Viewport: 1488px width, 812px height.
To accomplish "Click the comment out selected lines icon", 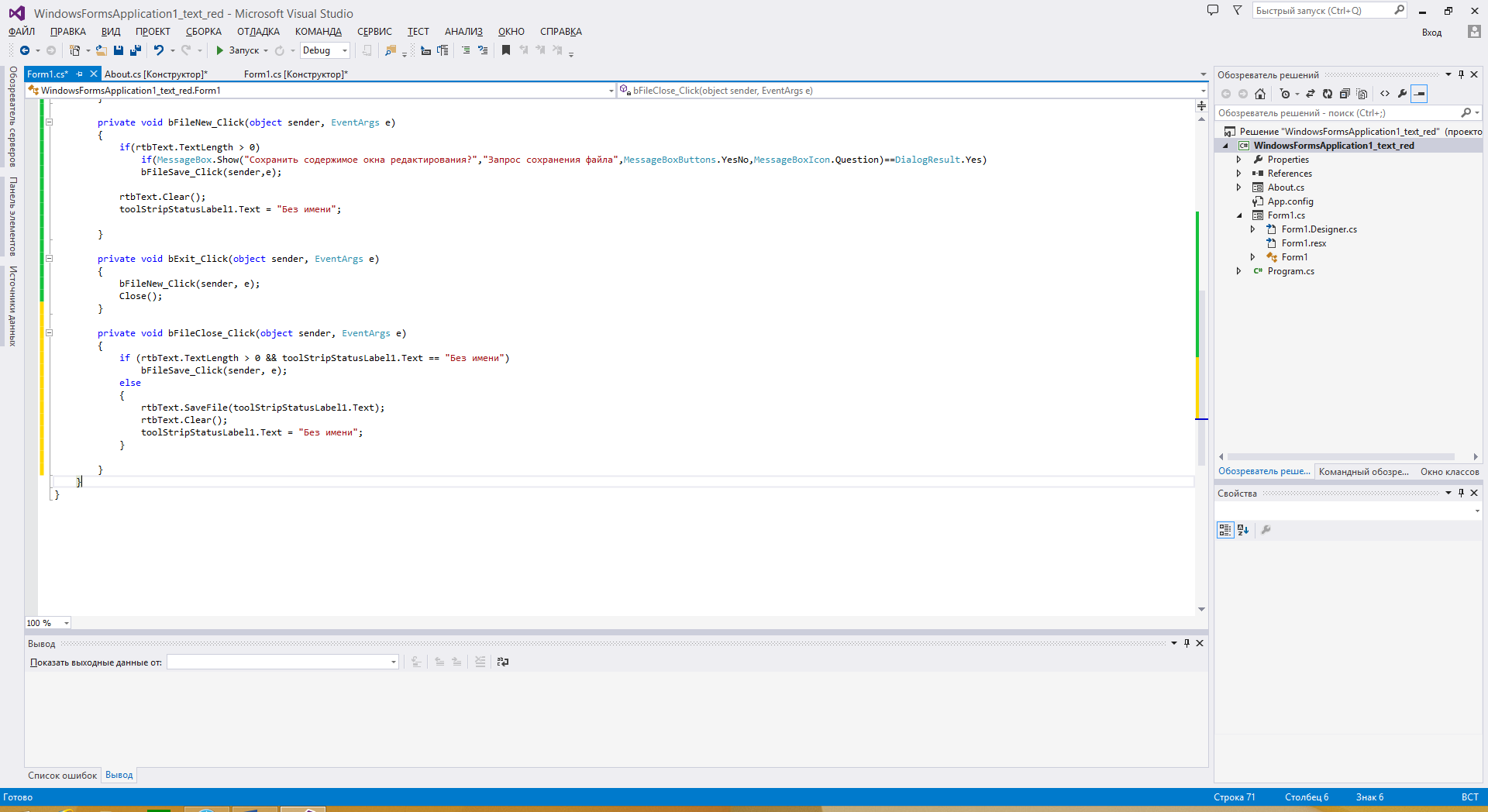I will pyautogui.click(x=466, y=50).
